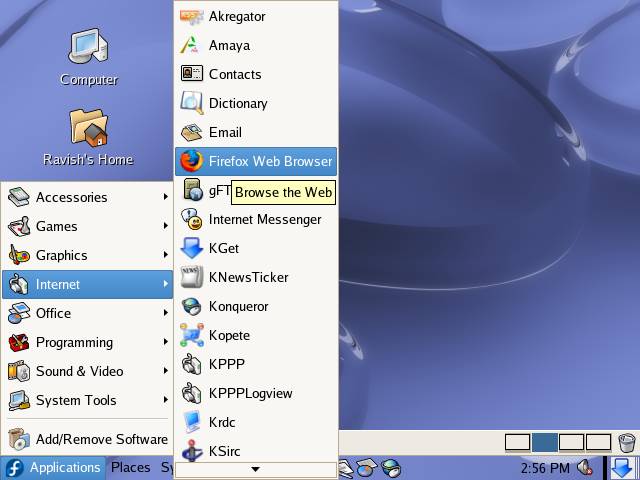Click the volume speaker icon in the panel
The height and width of the screenshot is (480, 640).
pyautogui.click(x=586, y=467)
